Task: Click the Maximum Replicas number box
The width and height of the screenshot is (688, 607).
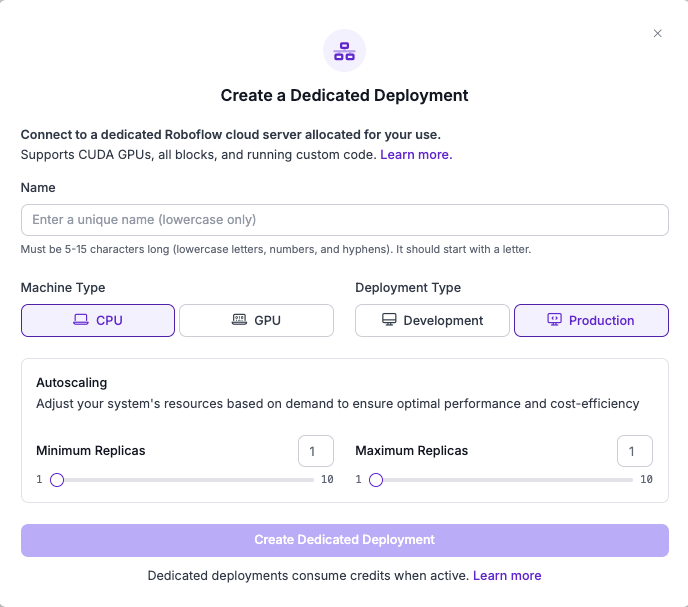Action: (634, 451)
